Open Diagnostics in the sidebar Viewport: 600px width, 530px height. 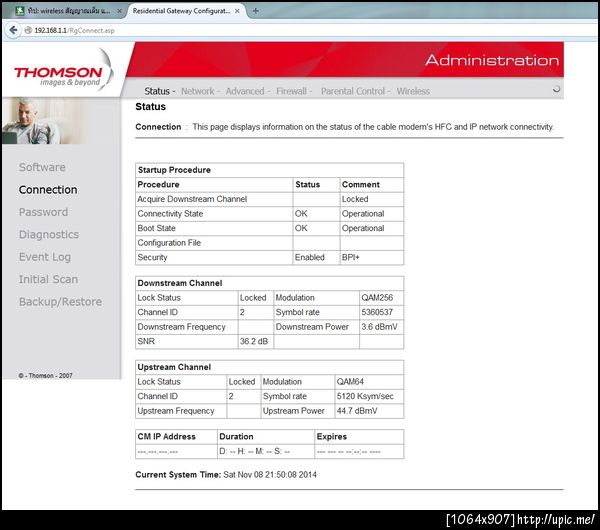pyautogui.click(x=49, y=235)
